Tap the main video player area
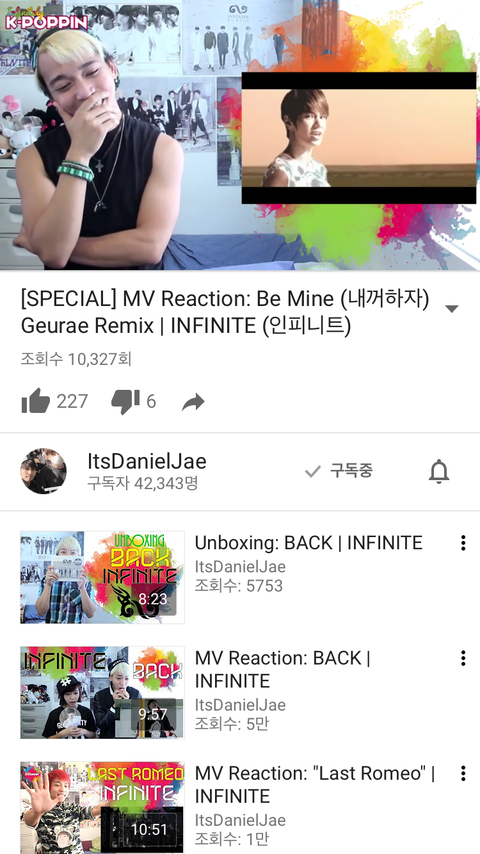This screenshot has width=480, height=854. tap(240, 135)
